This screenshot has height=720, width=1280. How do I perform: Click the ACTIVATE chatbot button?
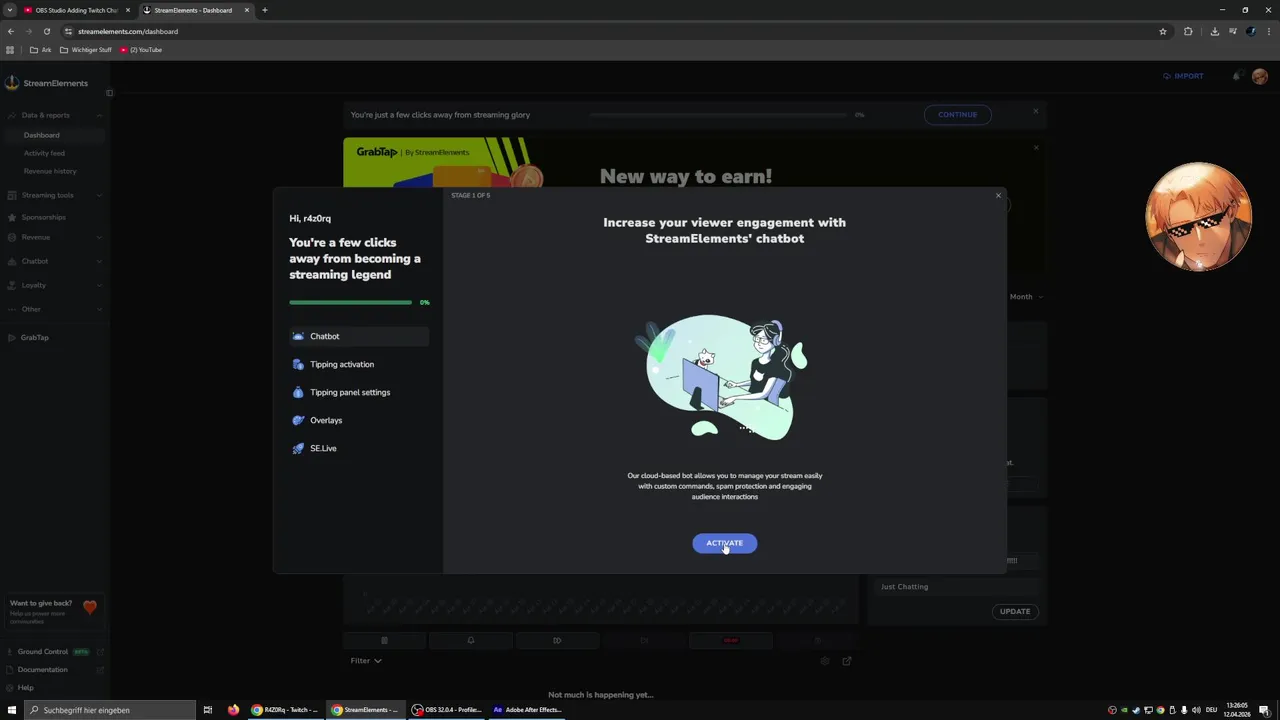point(724,543)
